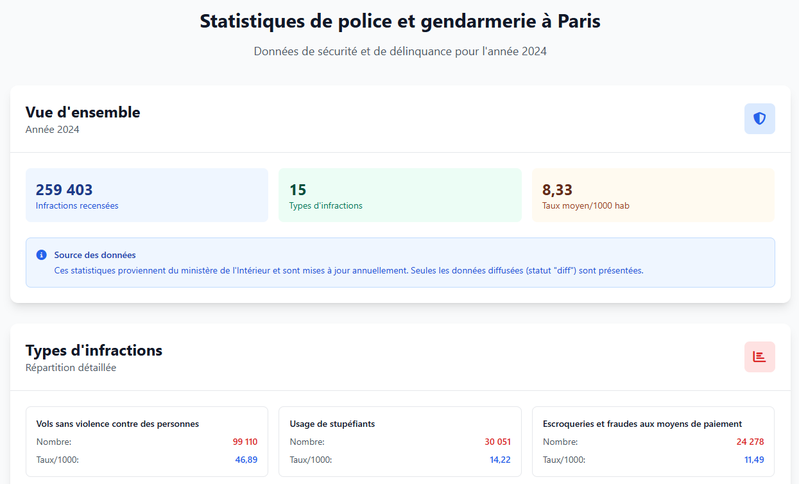799x484 pixels.
Task: Click the 46,89 rate value
Action: pyautogui.click(x=245, y=460)
